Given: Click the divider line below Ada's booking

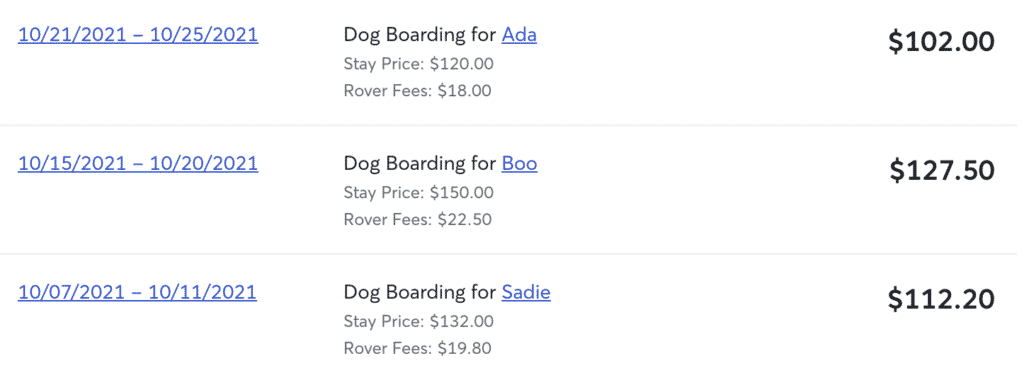Looking at the screenshot, I should click(512, 125).
